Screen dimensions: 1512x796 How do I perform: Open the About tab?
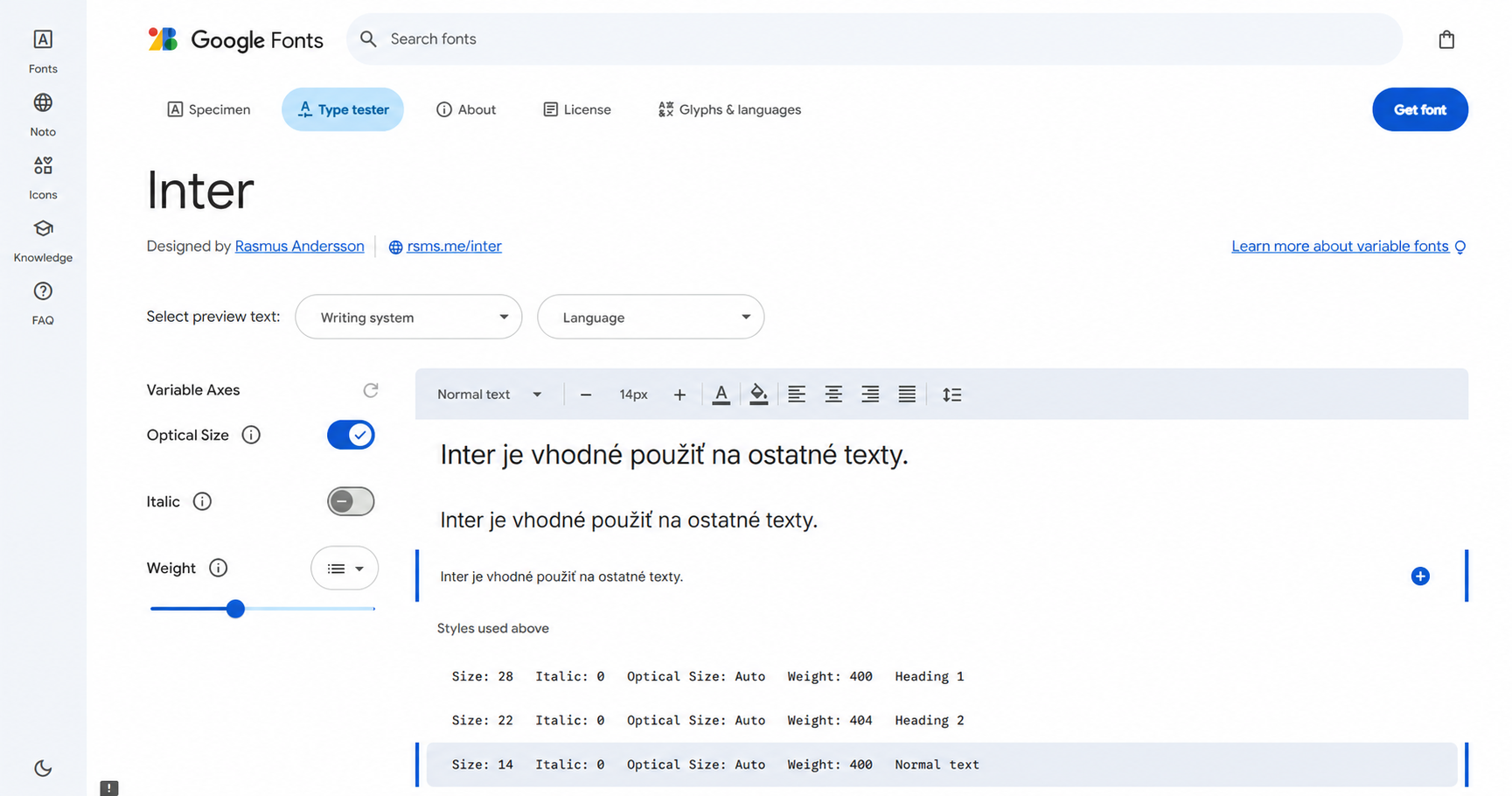[x=466, y=109]
